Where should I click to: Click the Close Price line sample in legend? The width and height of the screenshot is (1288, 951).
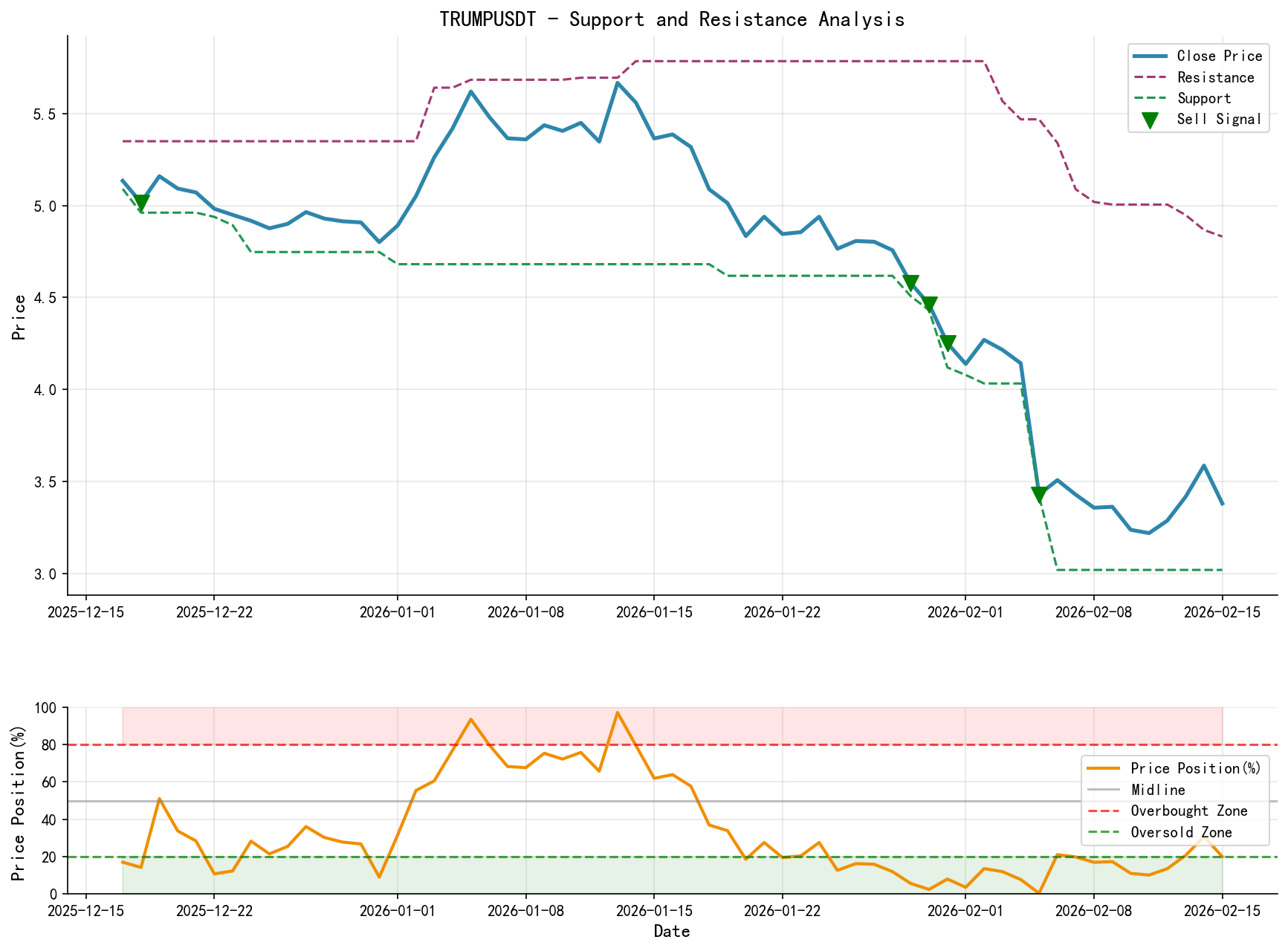1151,56
